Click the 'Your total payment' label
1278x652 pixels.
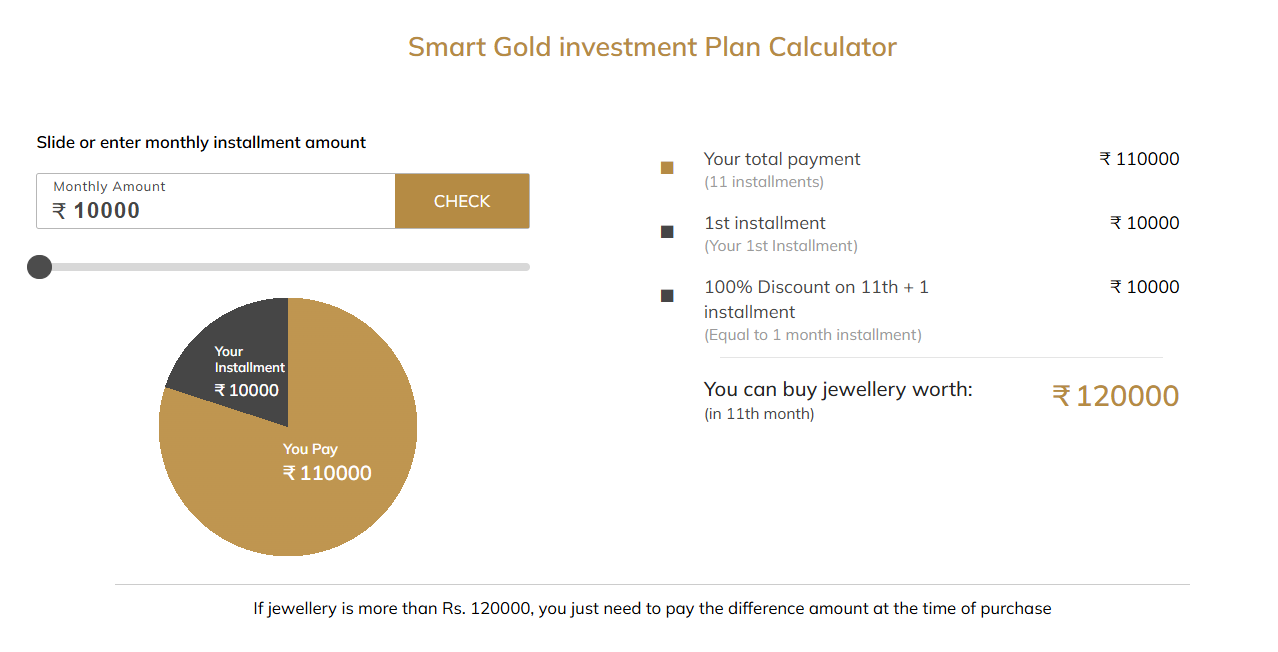point(782,159)
